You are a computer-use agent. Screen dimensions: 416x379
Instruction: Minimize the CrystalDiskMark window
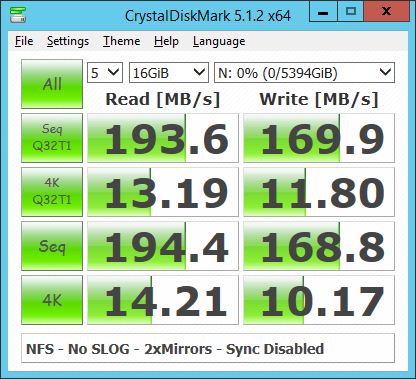click(323, 11)
